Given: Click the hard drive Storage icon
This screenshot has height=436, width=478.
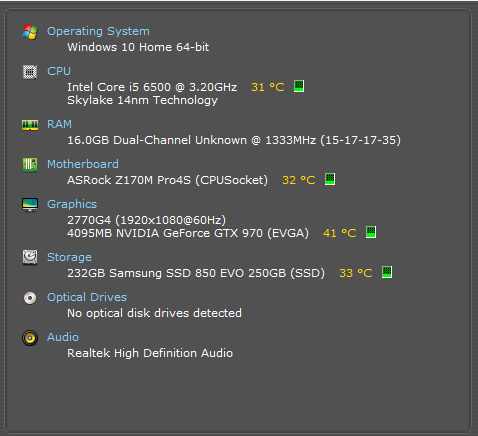Looking at the screenshot, I should (x=30, y=257).
